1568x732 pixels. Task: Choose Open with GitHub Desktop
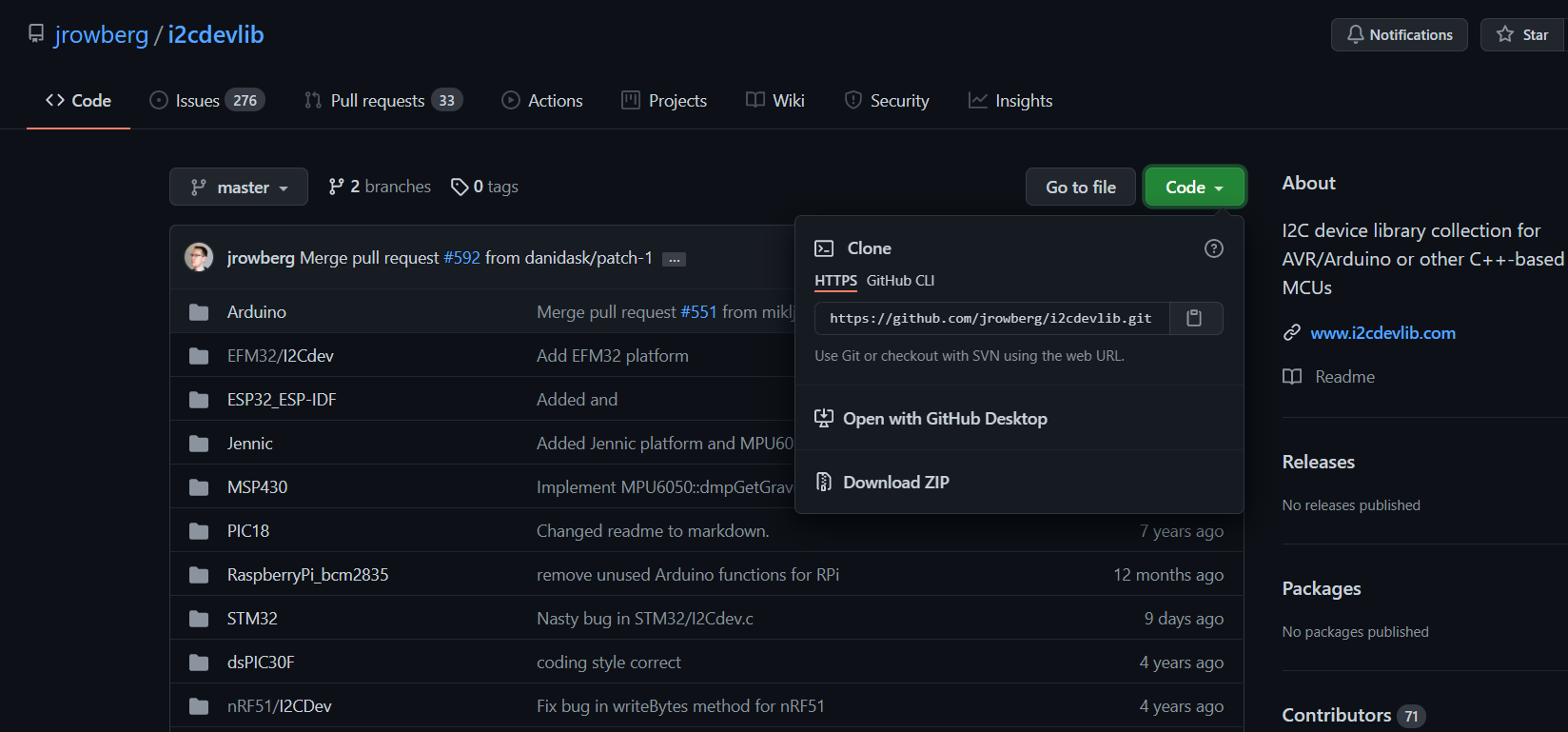(x=944, y=419)
